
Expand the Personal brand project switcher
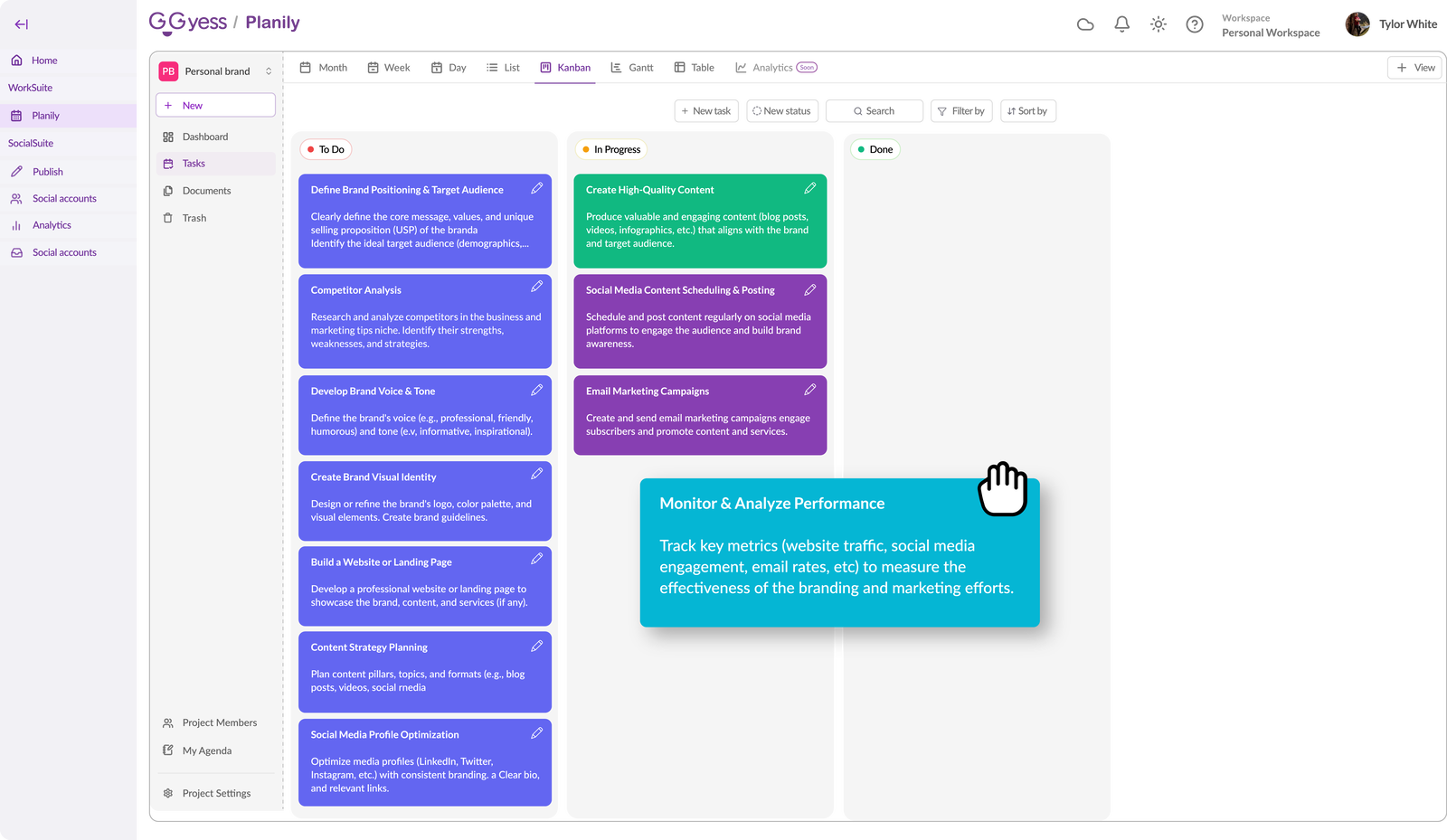tap(269, 71)
